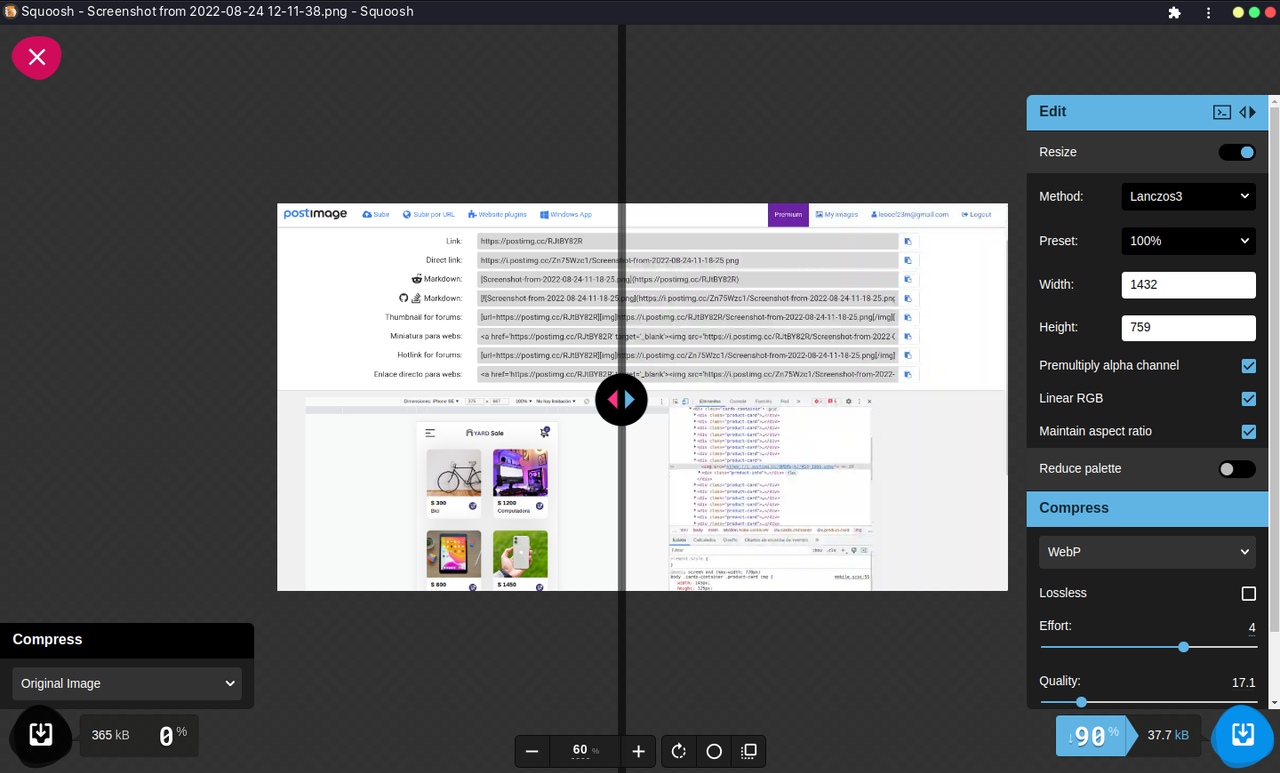Enable the Reduce palette toggle

pos(1237,468)
